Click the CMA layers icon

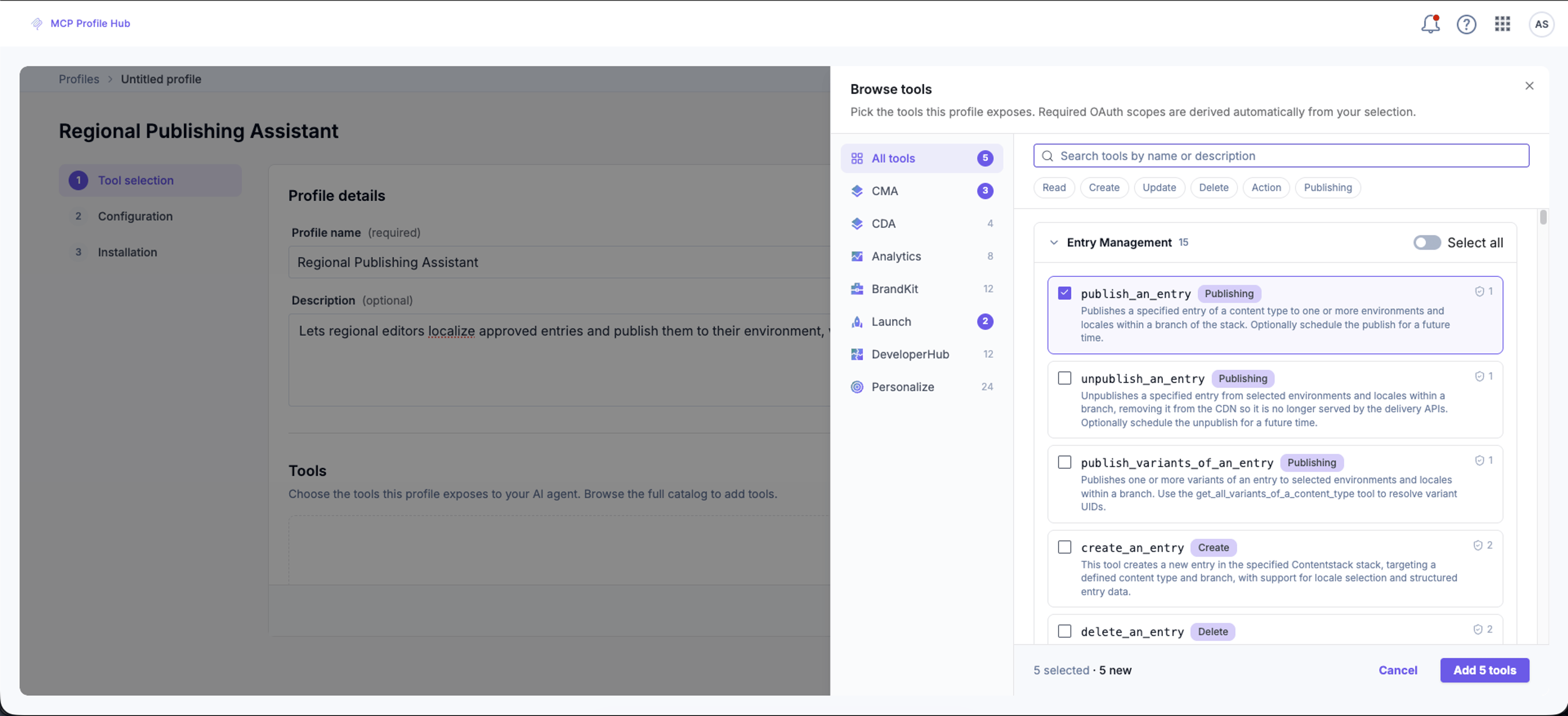pos(856,191)
